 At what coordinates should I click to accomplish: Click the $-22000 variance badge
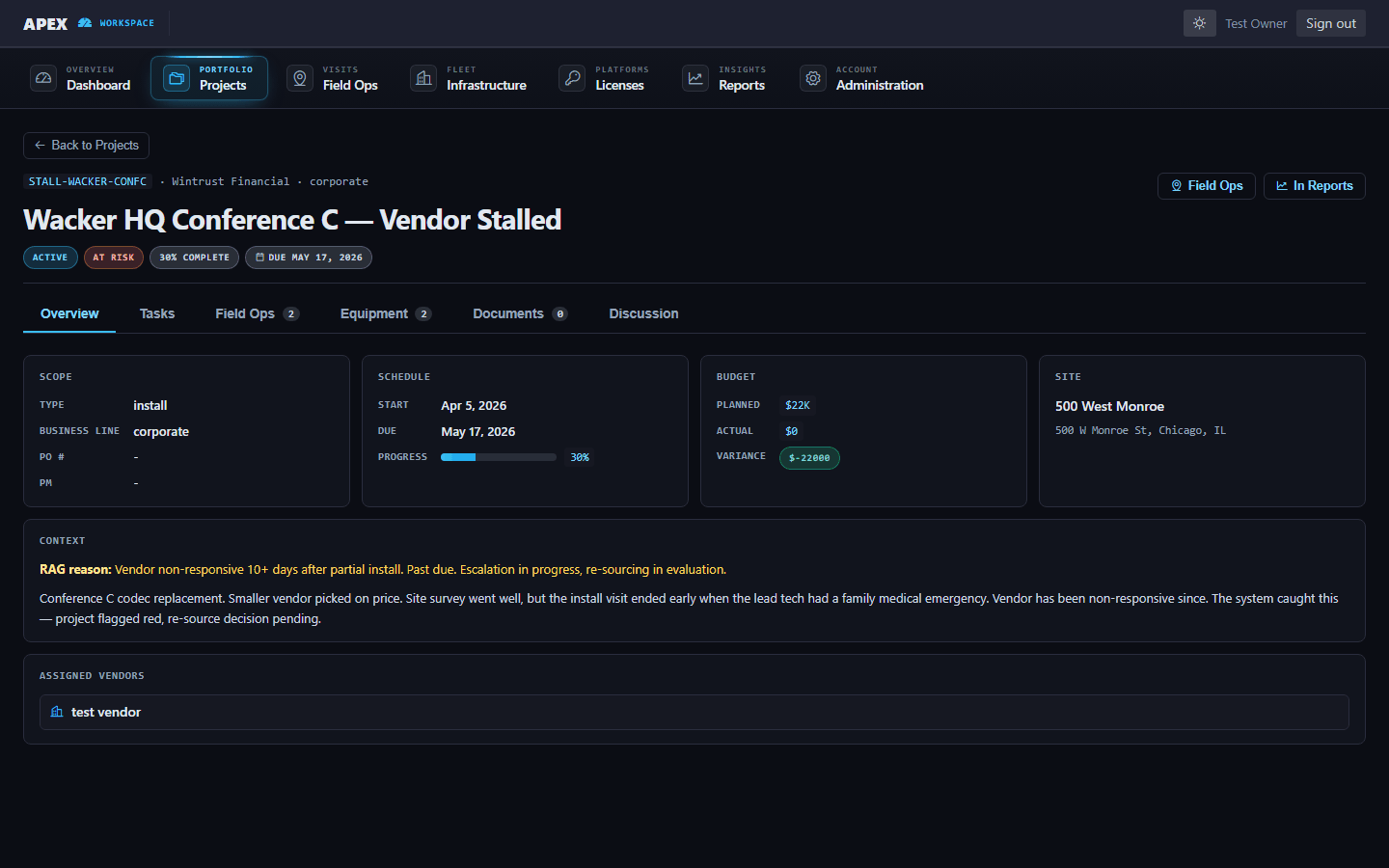pos(809,458)
